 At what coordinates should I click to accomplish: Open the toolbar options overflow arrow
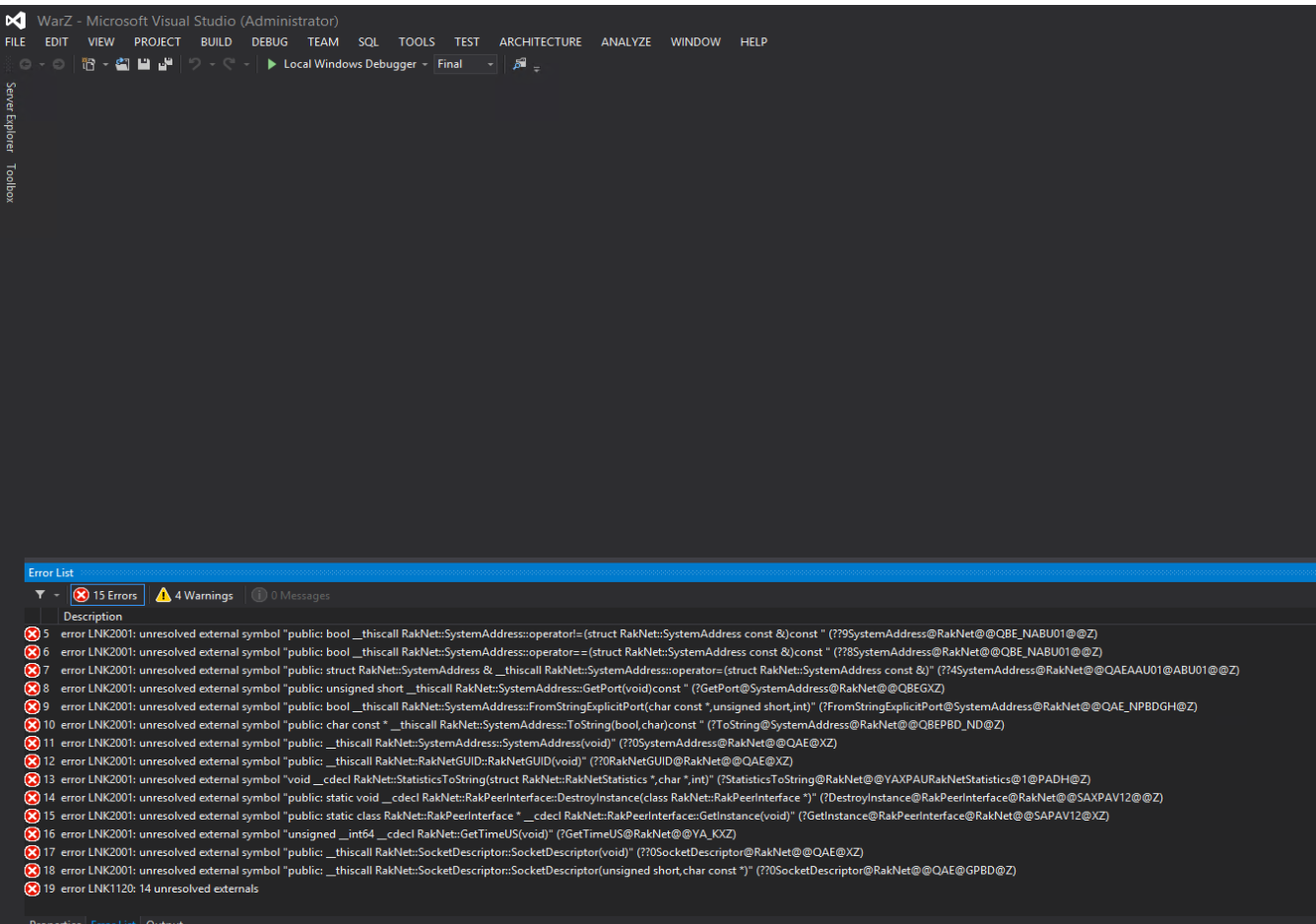537,68
